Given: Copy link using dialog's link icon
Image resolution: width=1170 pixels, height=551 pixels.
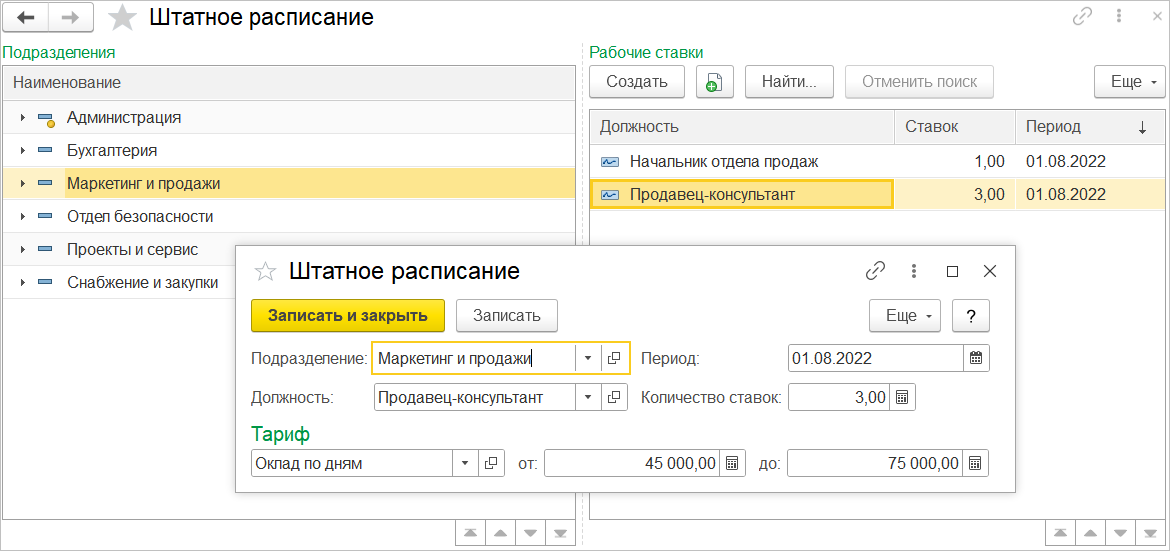Looking at the screenshot, I should (875, 271).
